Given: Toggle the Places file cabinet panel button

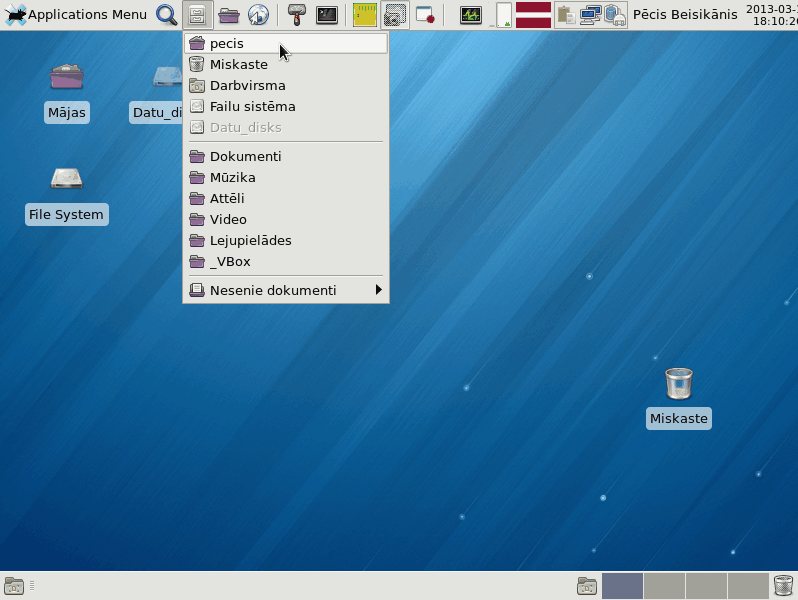Looking at the screenshot, I should 197,15.
